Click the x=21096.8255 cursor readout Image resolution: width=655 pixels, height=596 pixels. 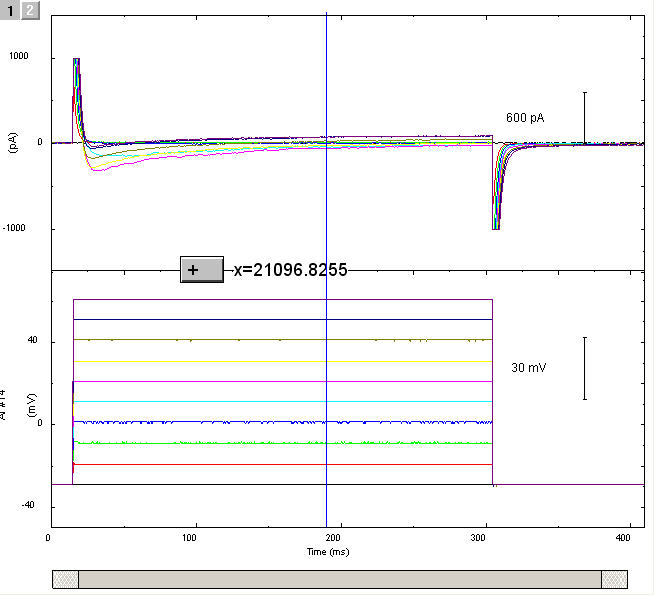click(x=290, y=270)
